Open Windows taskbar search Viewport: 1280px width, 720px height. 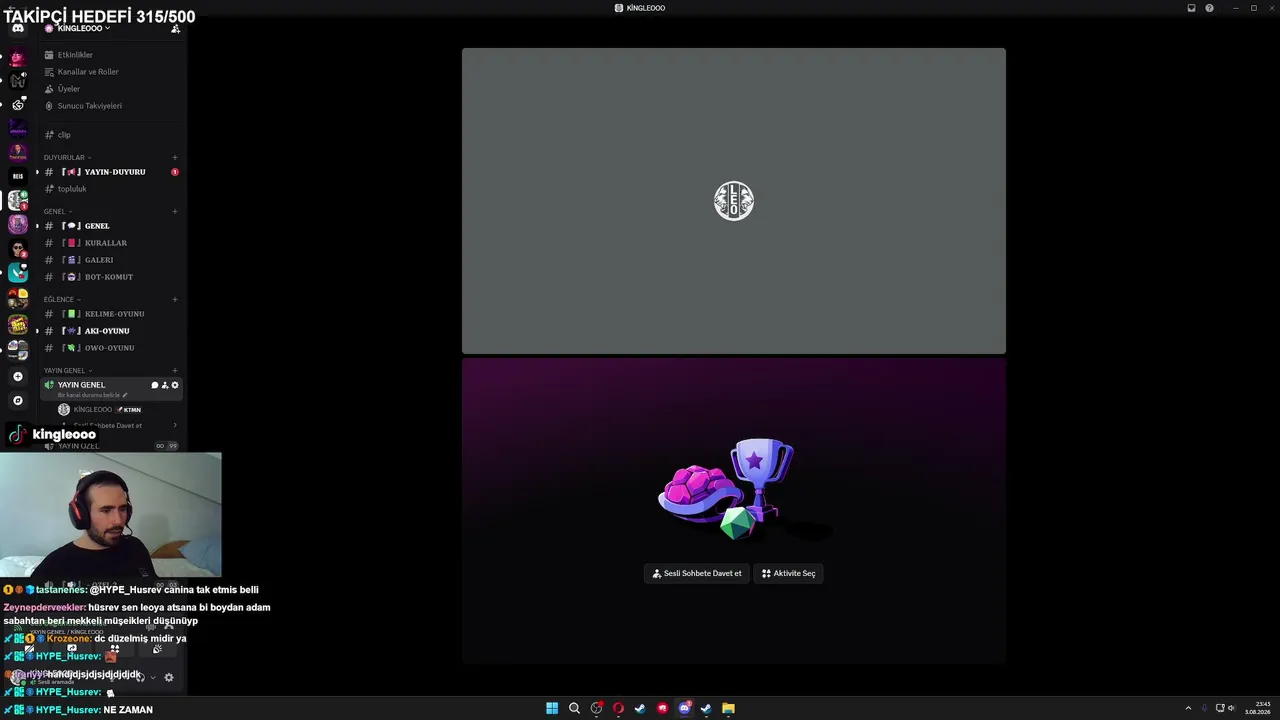tap(574, 708)
